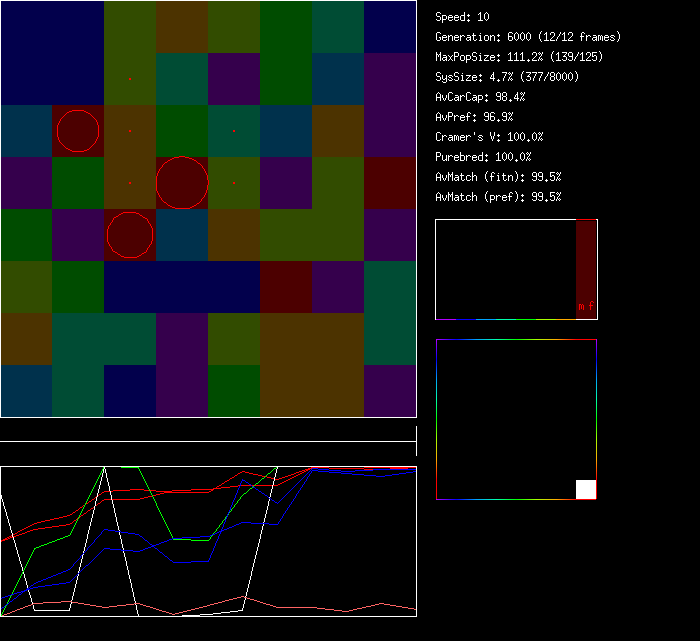
Task: Click the white square in the rainbow-bordered box
Action: click(586, 489)
